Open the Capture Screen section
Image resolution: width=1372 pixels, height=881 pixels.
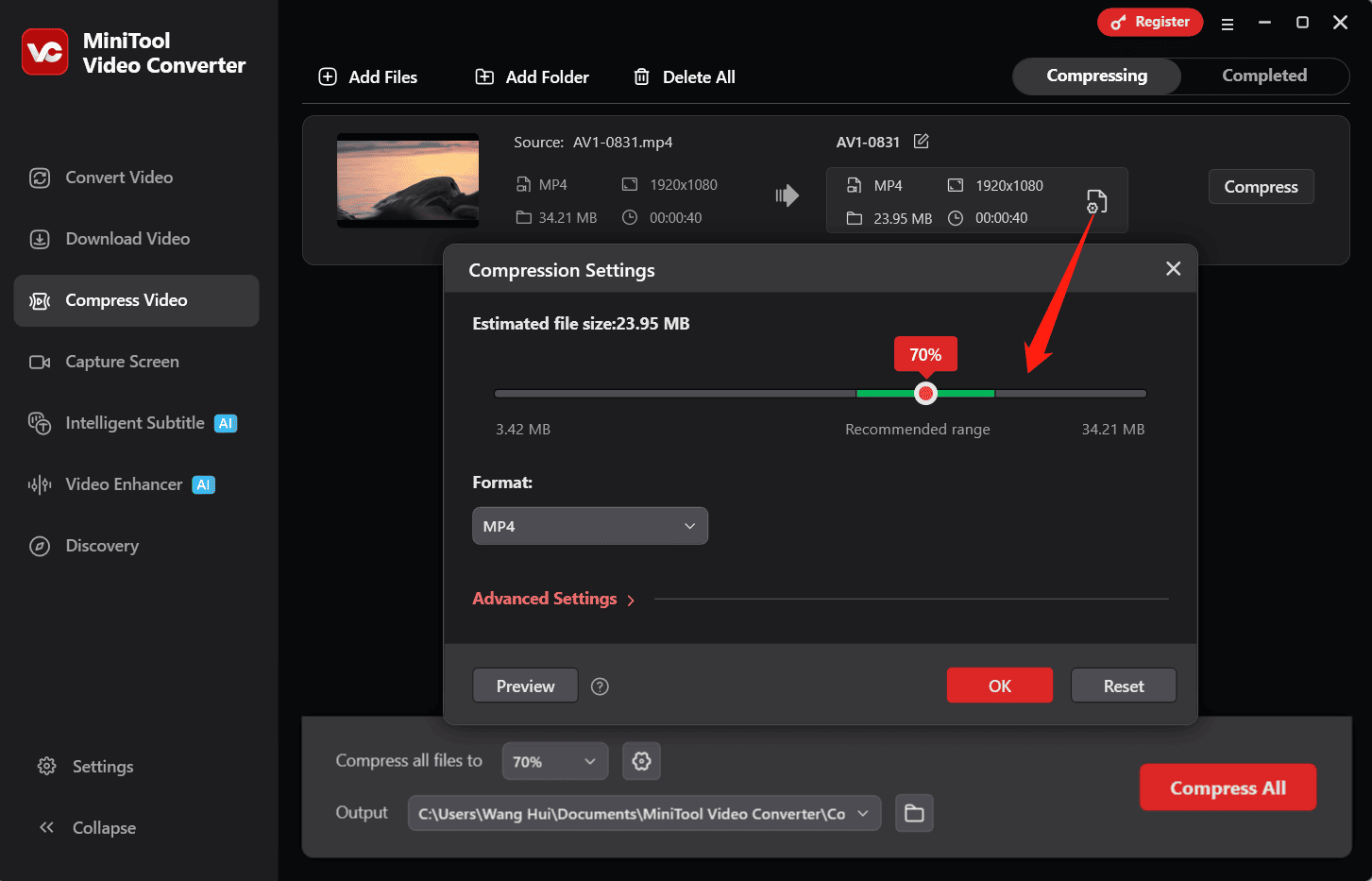tap(137, 362)
